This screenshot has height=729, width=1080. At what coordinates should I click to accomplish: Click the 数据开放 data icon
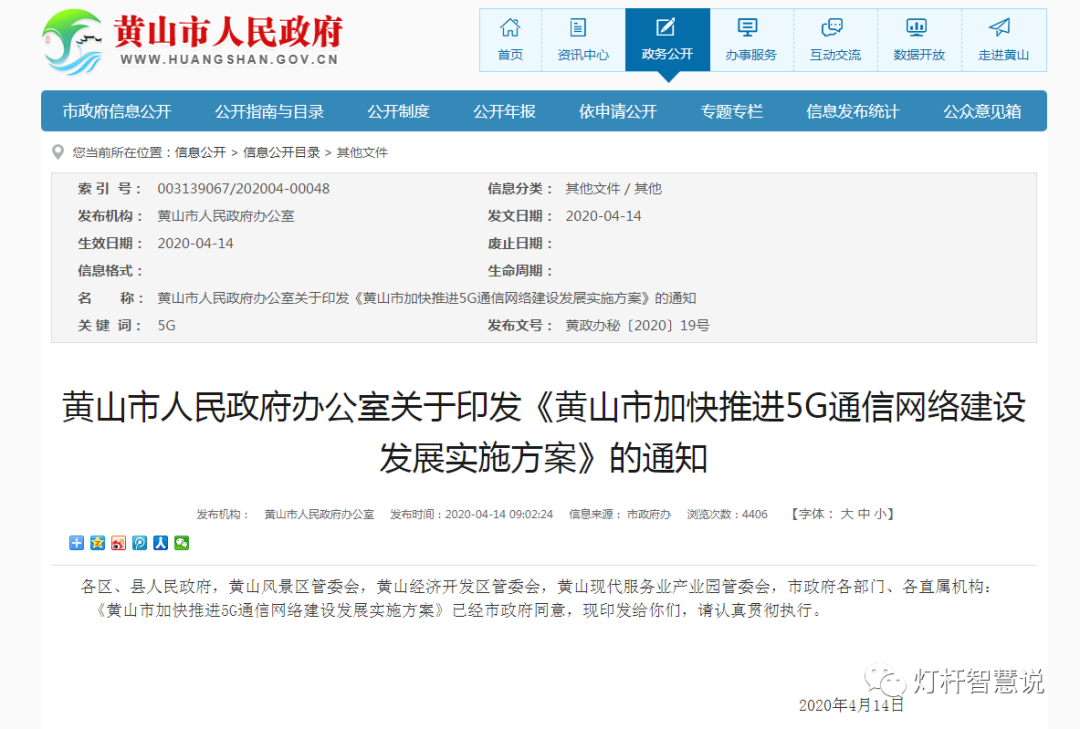[918, 30]
